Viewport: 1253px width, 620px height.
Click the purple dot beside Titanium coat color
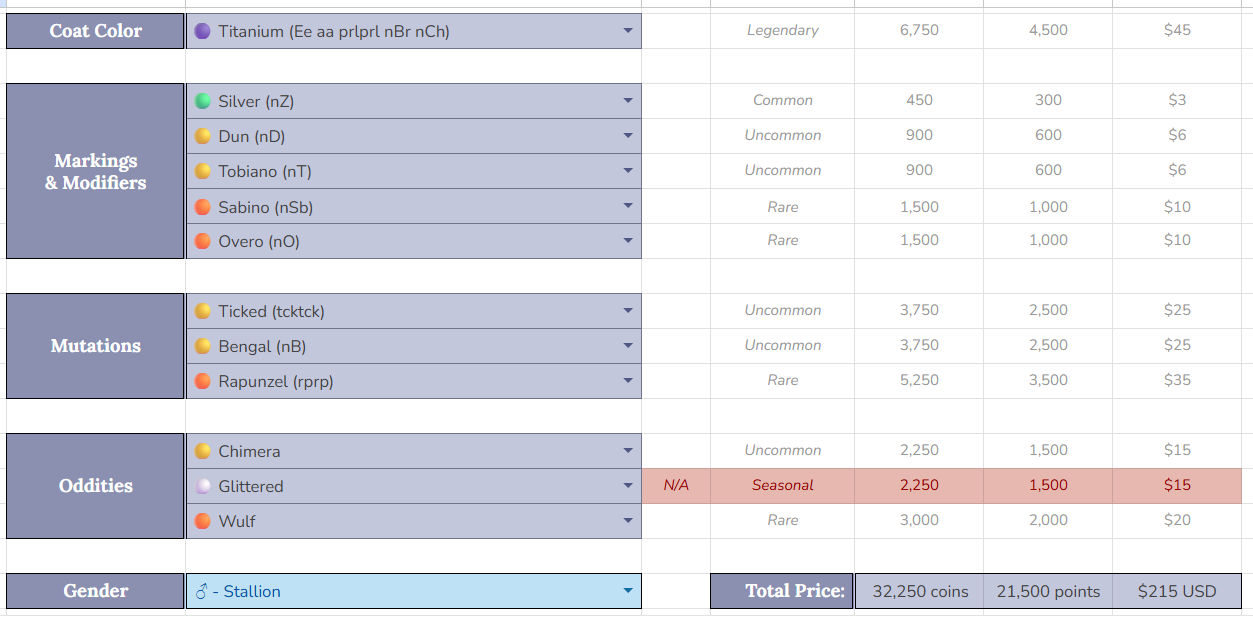click(x=203, y=31)
